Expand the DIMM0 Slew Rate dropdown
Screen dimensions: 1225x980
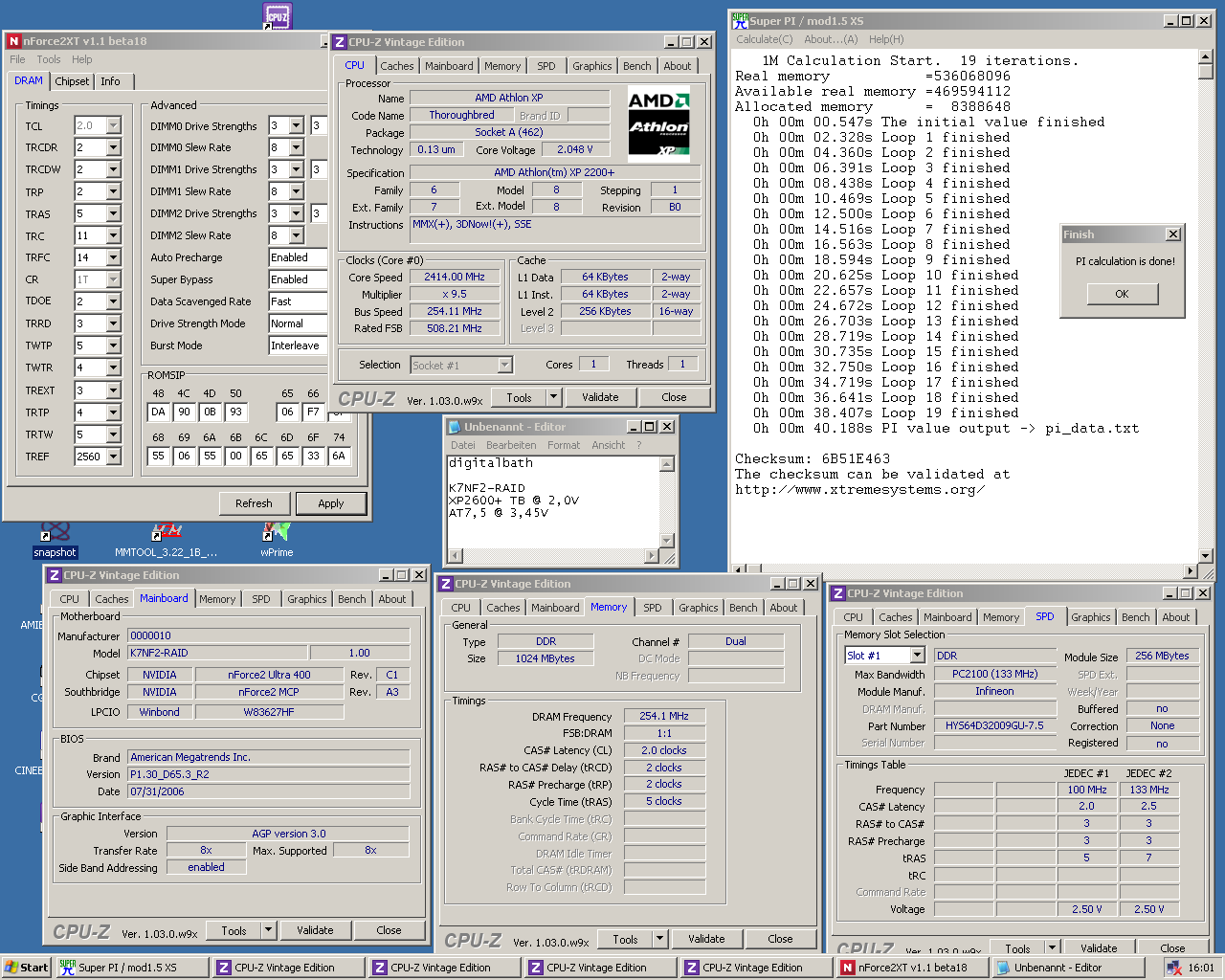tap(296, 147)
